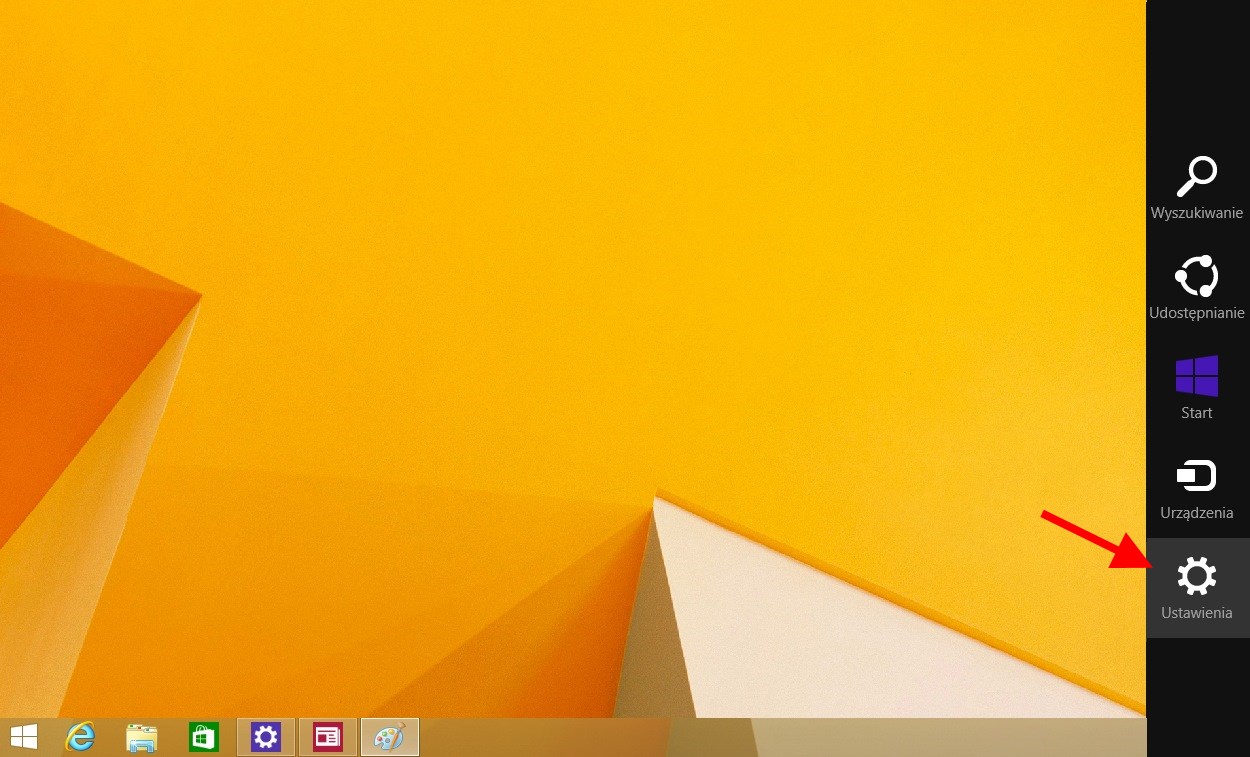The width and height of the screenshot is (1250, 757).
Task: Switch to the PC settings gear taskbar app
Action: (x=265, y=738)
